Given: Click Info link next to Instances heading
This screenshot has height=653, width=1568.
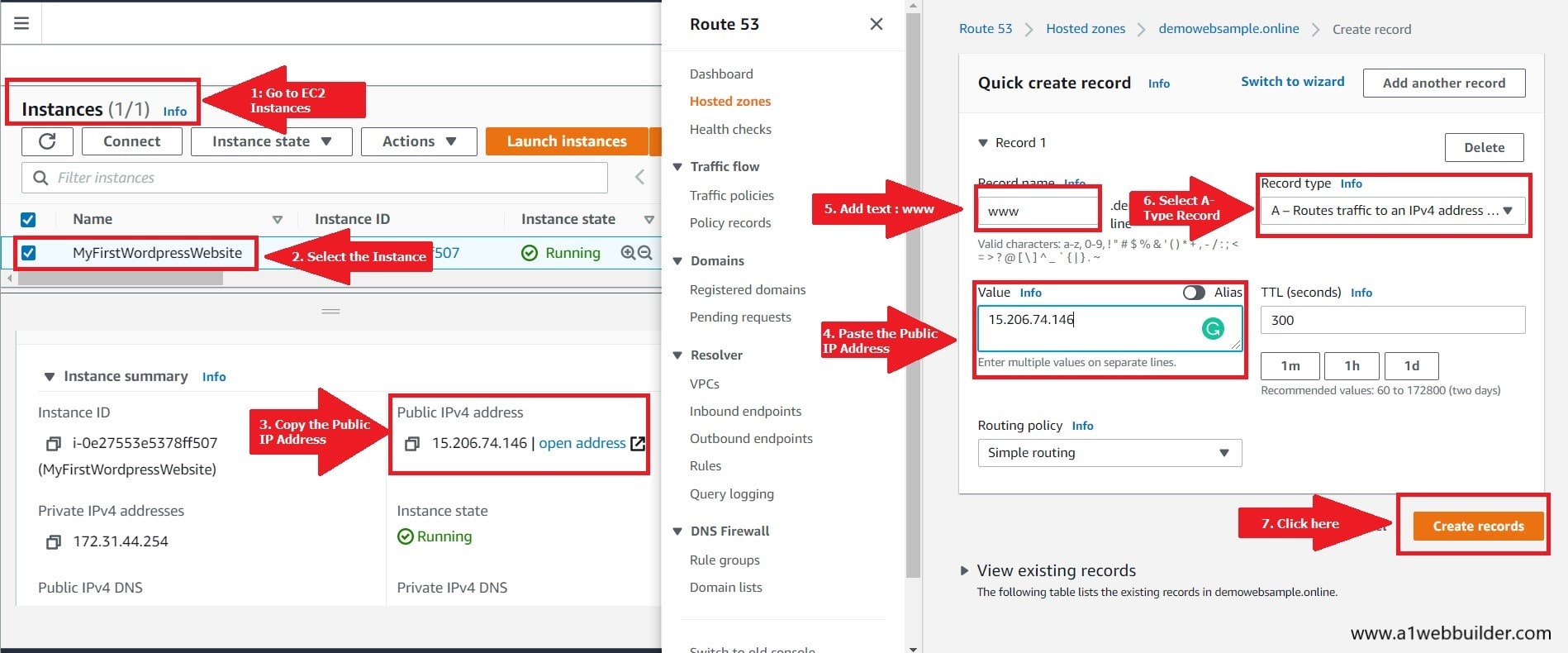Looking at the screenshot, I should (x=175, y=112).
